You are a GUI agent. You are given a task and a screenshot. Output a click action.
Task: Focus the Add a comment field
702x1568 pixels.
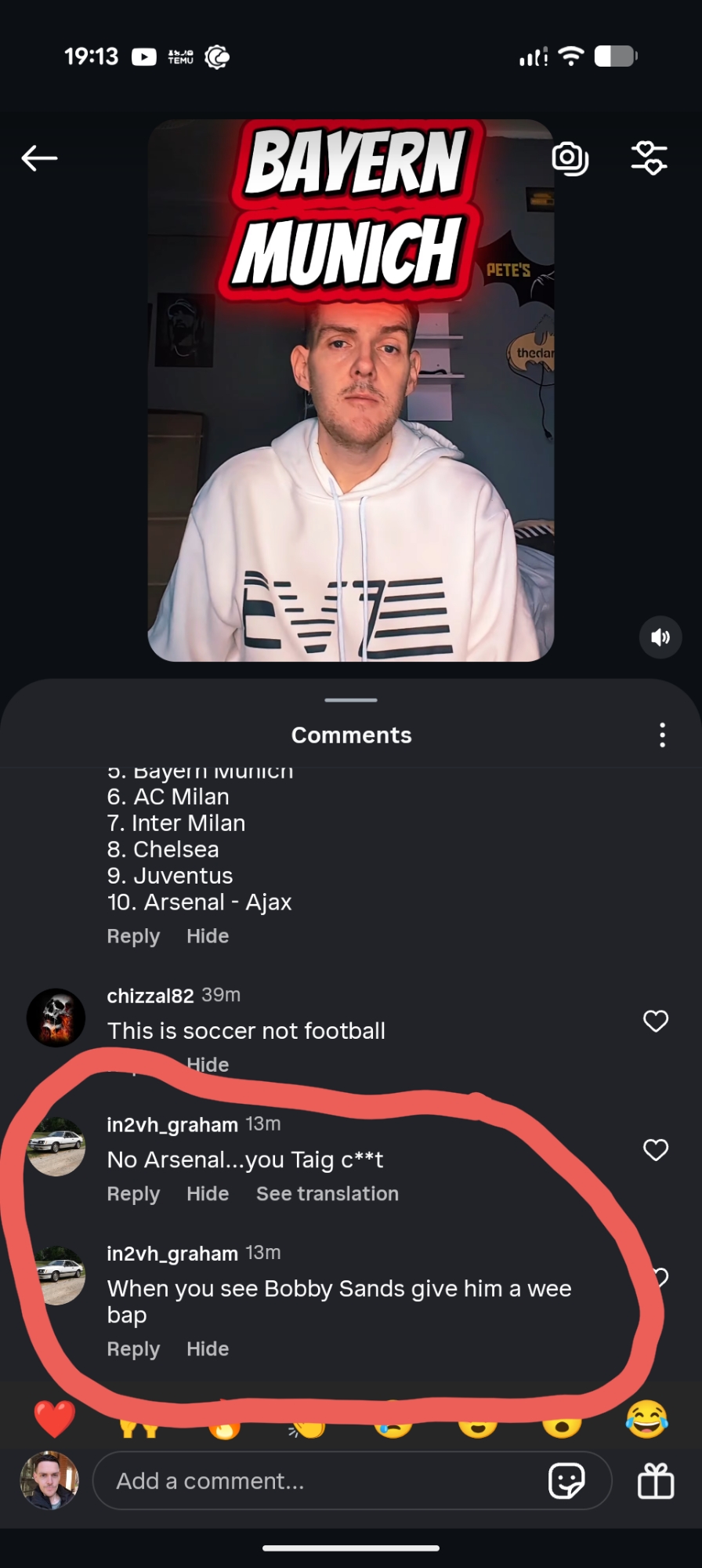[x=313, y=1481]
